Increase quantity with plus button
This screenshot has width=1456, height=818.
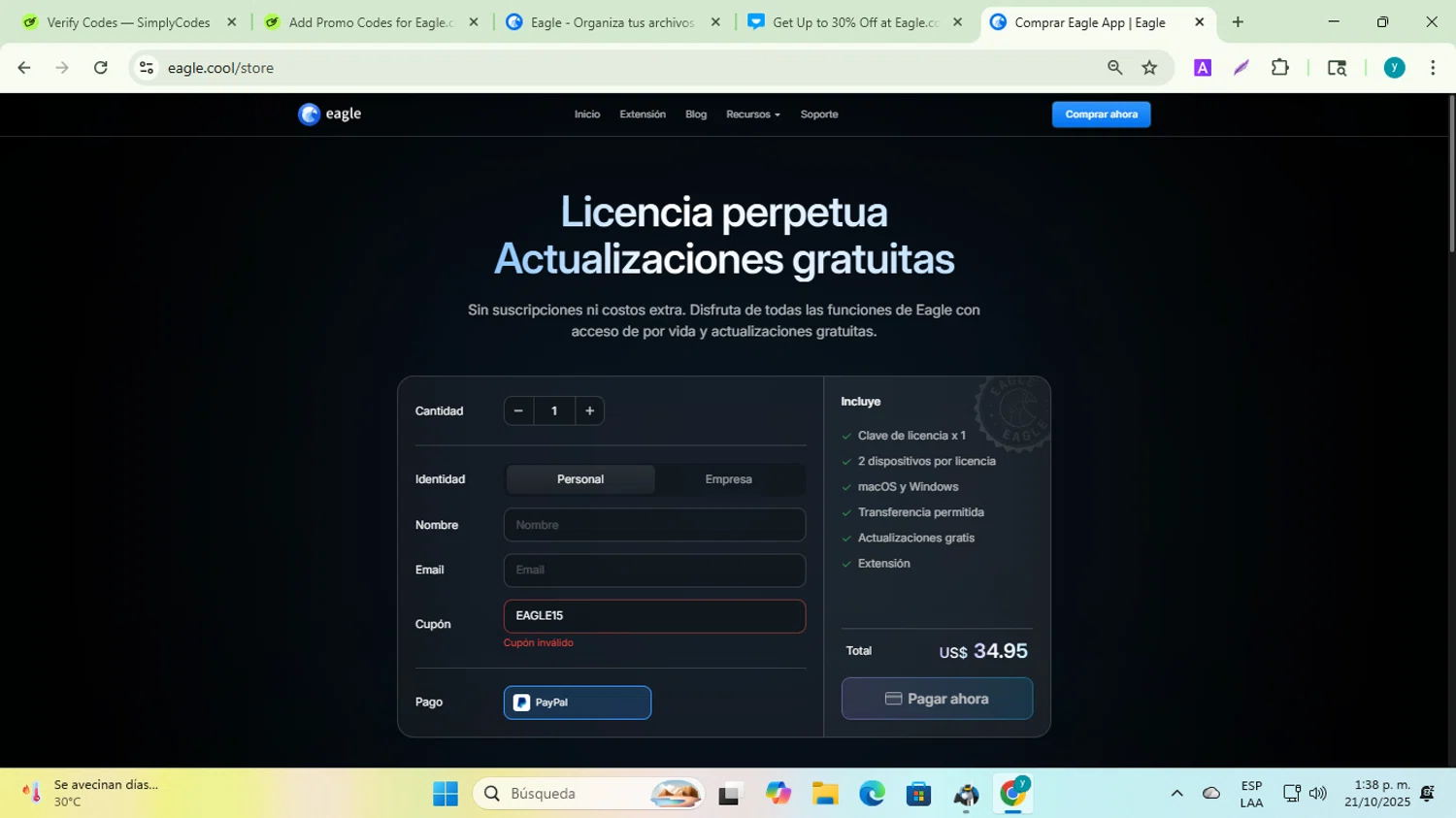tap(589, 411)
